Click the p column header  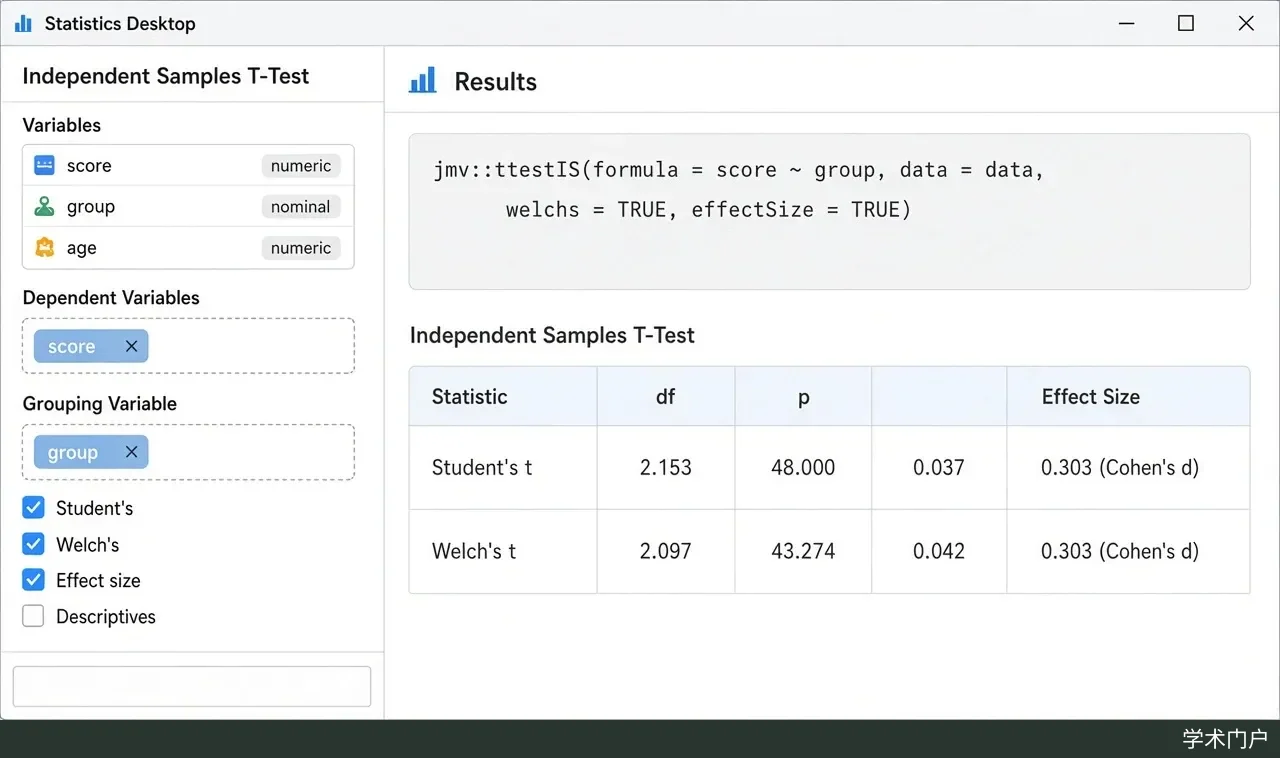803,396
